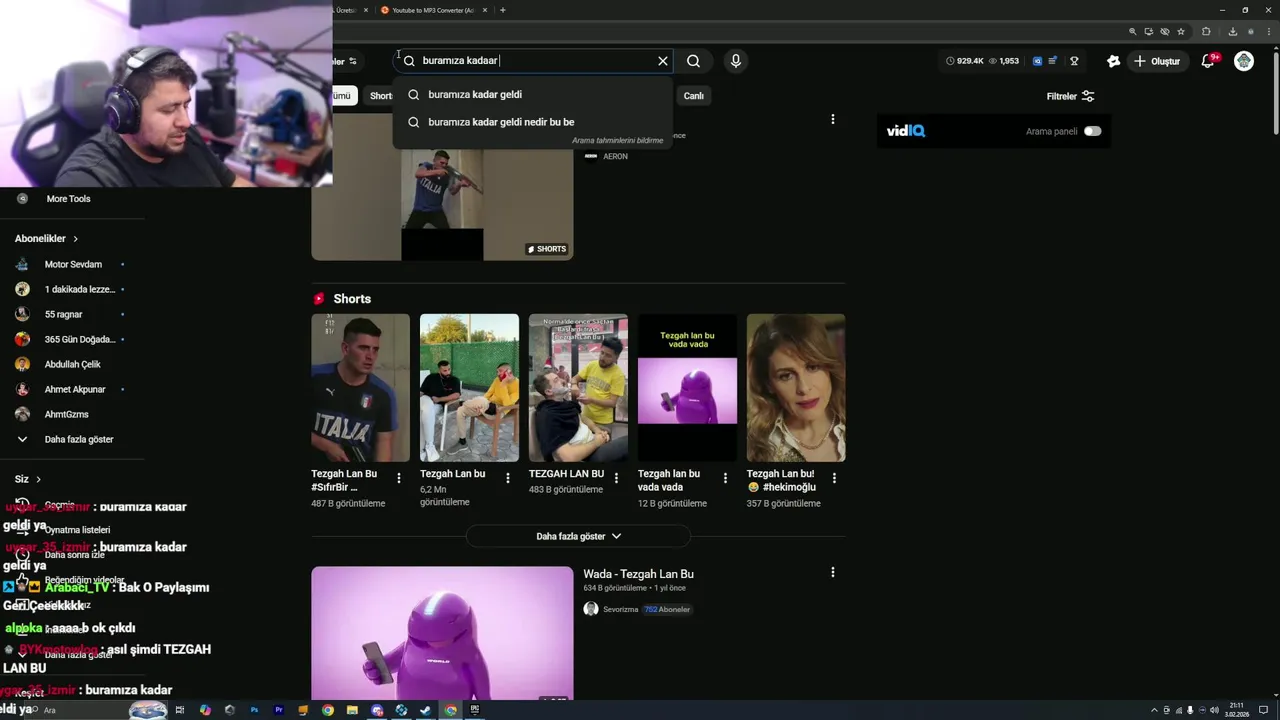Open Abdullah Çelik subscription
The width and height of the screenshot is (1280, 720).
click(72, 364)
